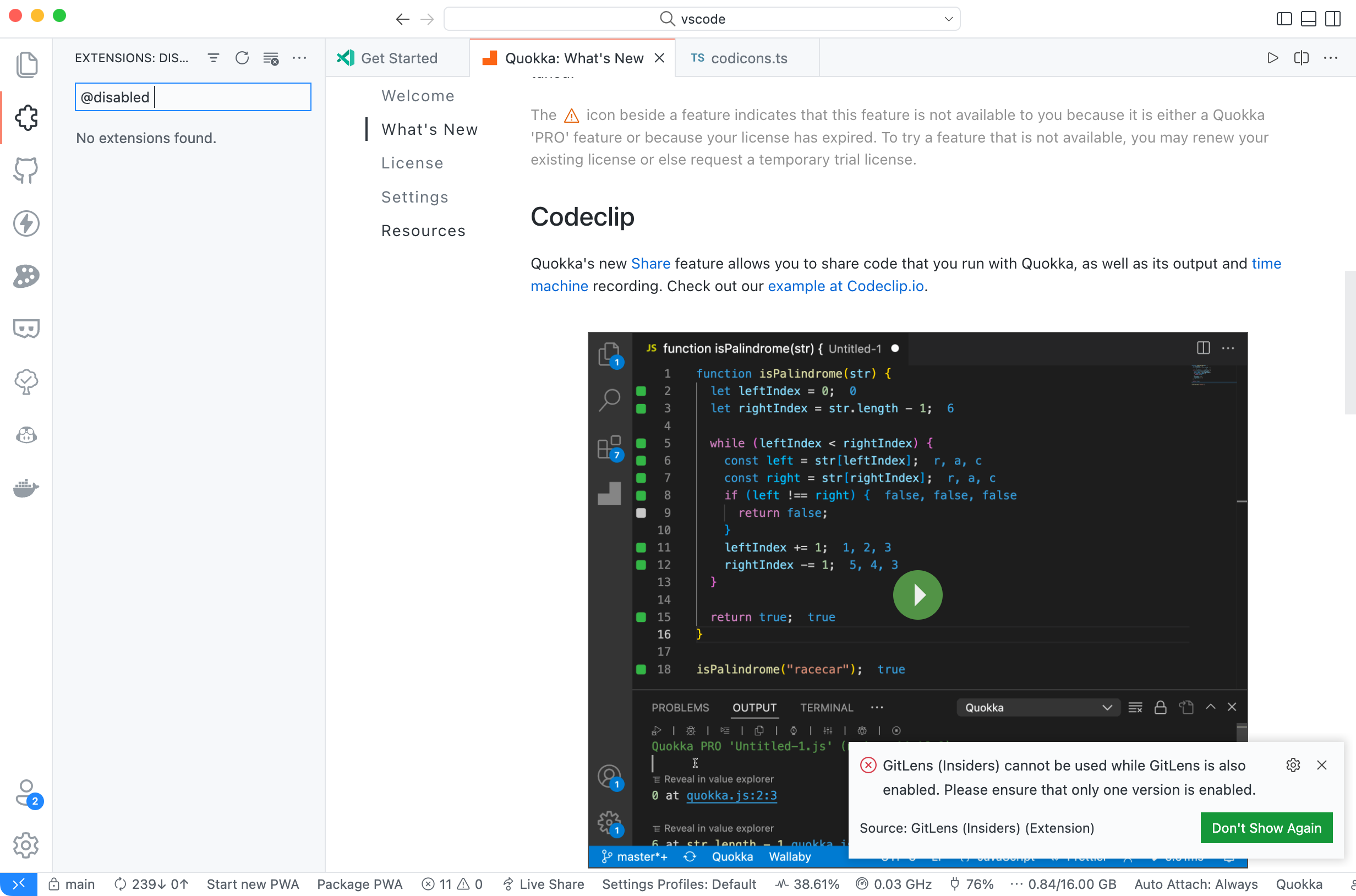Play the Codeclip video preview
1356x896 pixels.
pyautogui.click(x=917, y=595)
